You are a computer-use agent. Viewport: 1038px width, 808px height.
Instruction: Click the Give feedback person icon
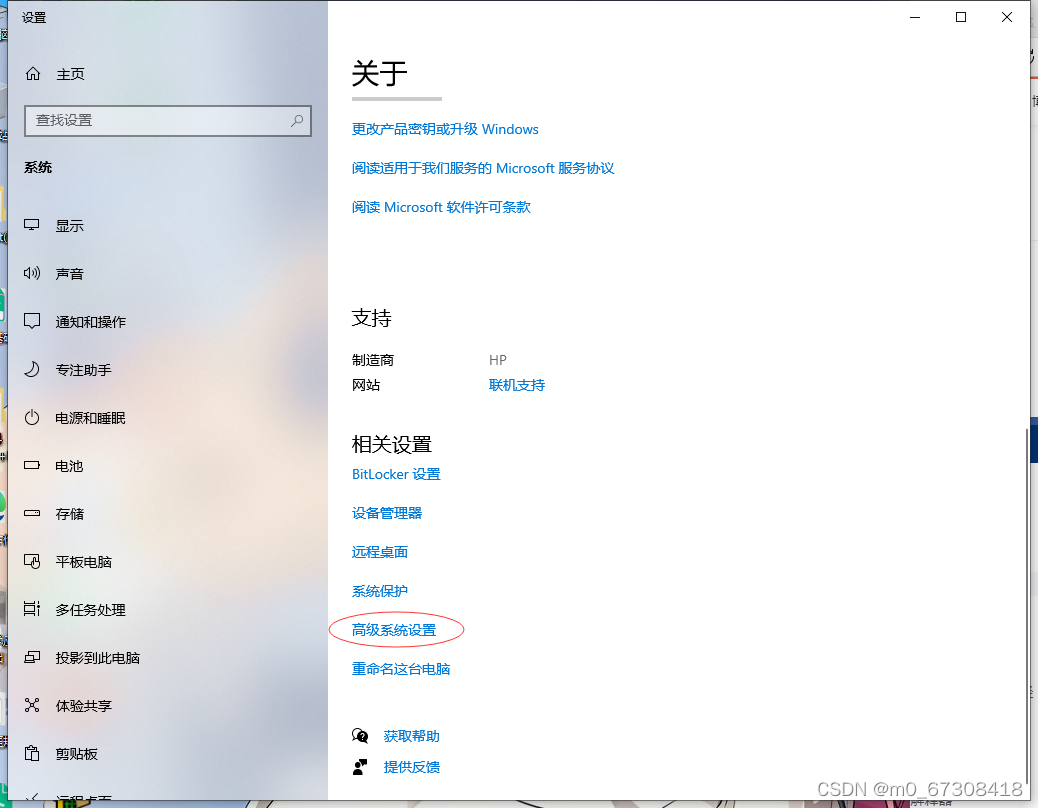(360, 767)
